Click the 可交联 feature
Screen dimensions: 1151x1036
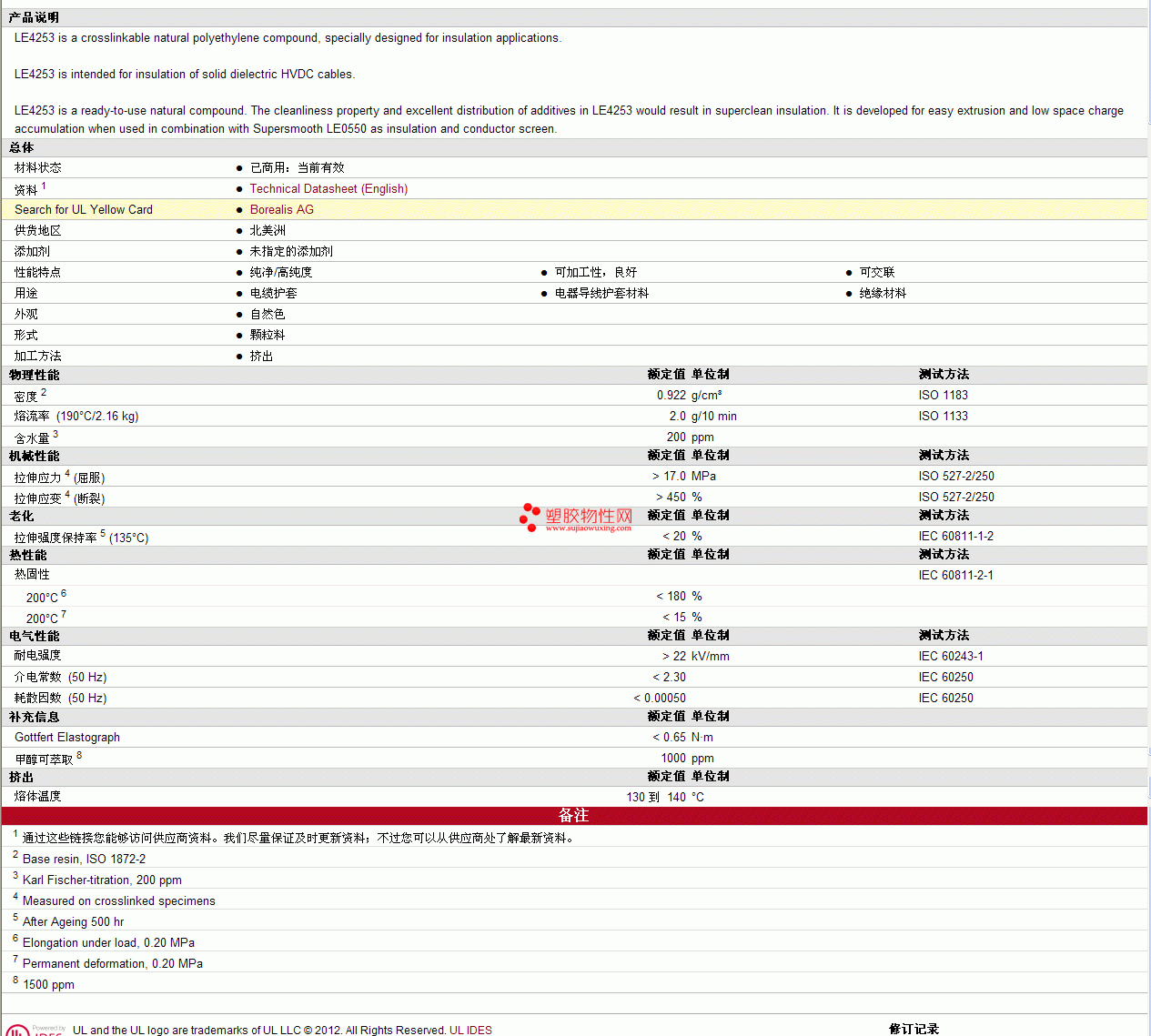point(877,273)
